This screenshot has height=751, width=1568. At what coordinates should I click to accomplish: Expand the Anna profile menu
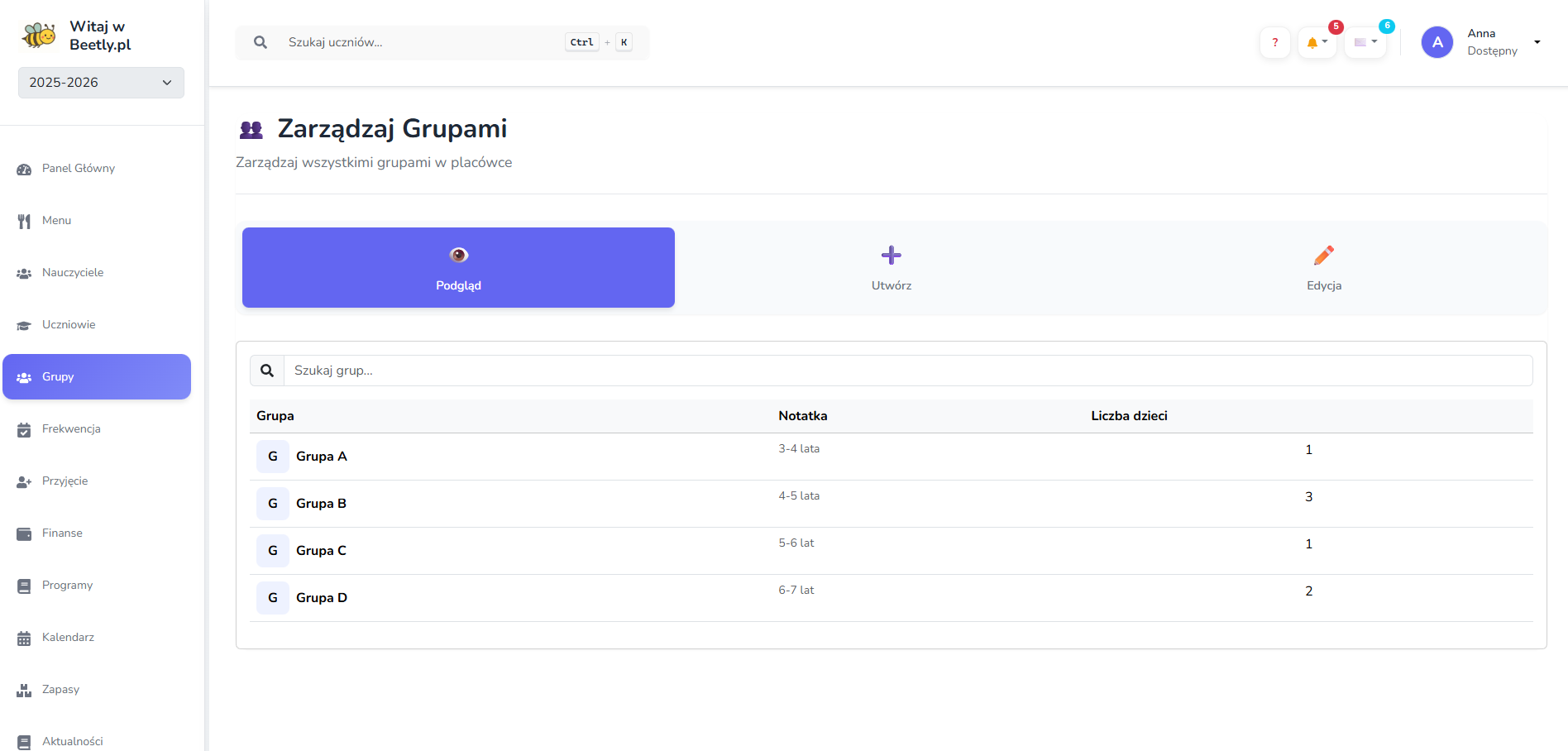pos(1537,41)
